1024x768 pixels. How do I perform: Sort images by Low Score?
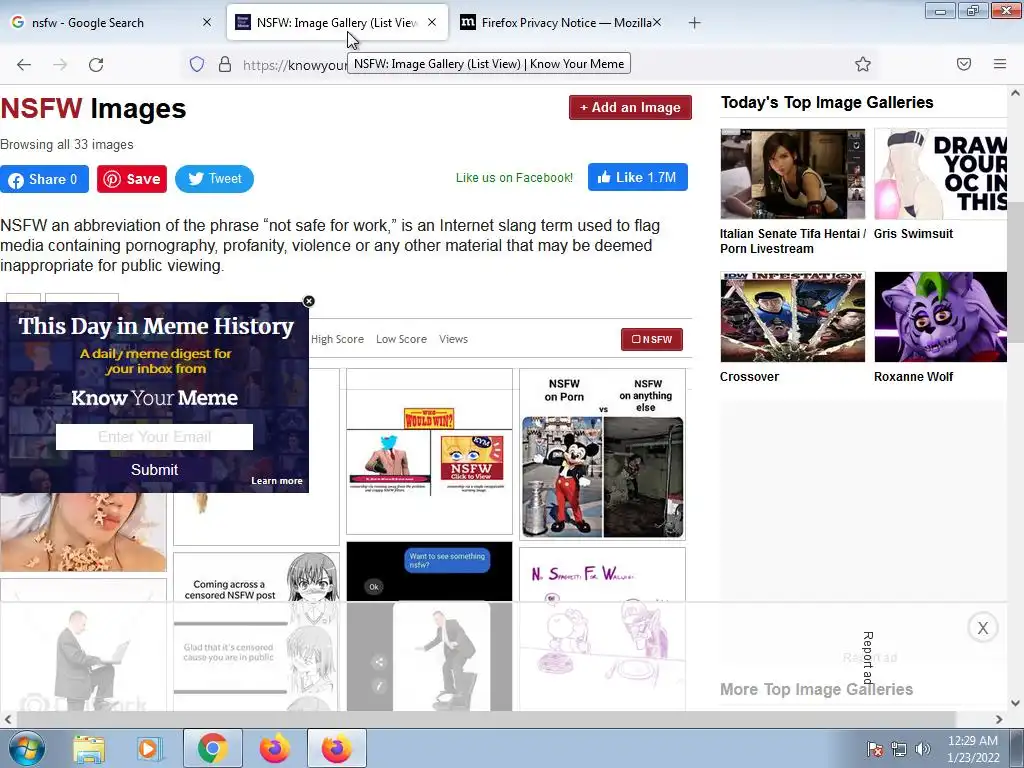(401, 339)
